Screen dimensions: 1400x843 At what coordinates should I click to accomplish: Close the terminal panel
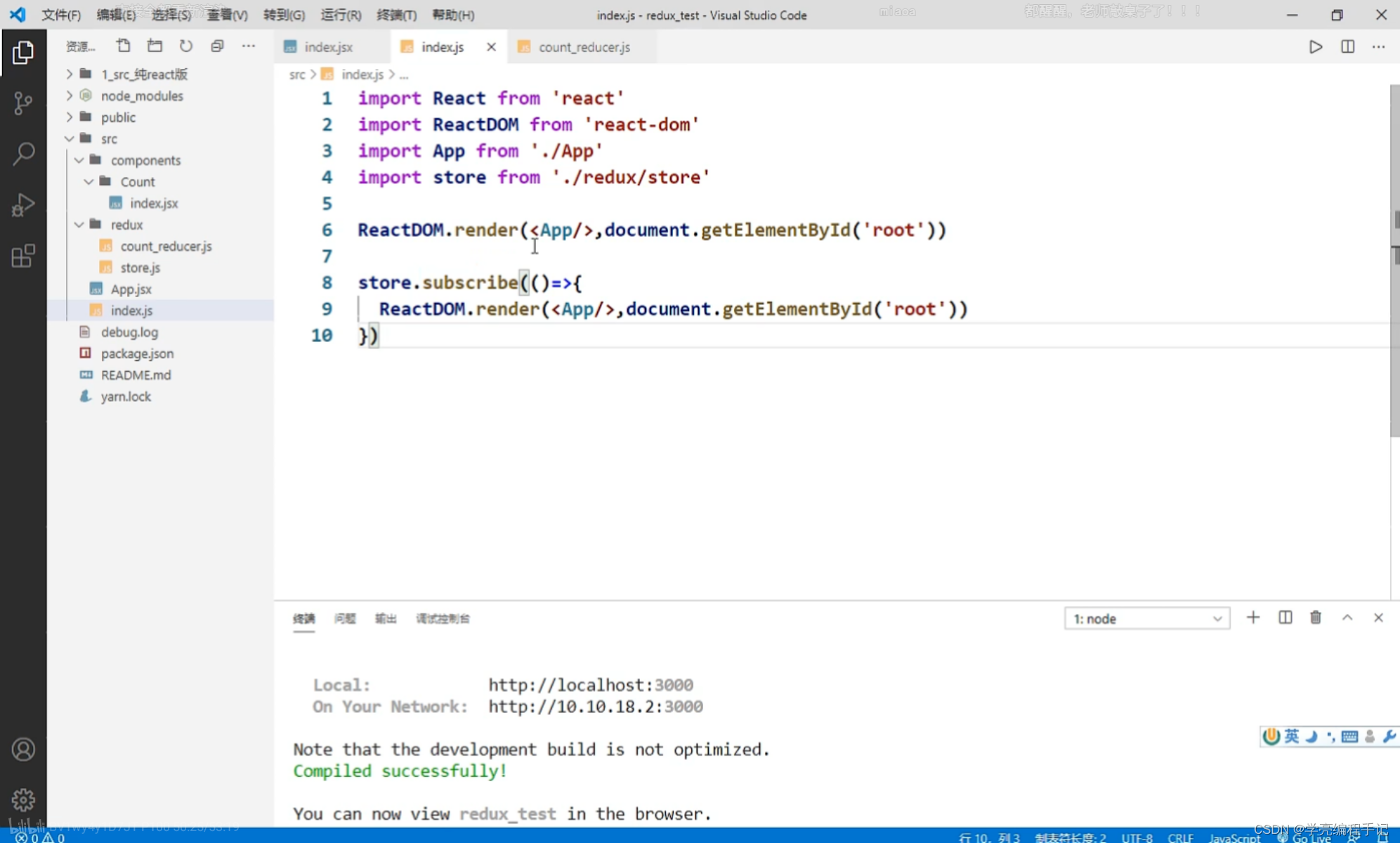[x=1378, y=618]
